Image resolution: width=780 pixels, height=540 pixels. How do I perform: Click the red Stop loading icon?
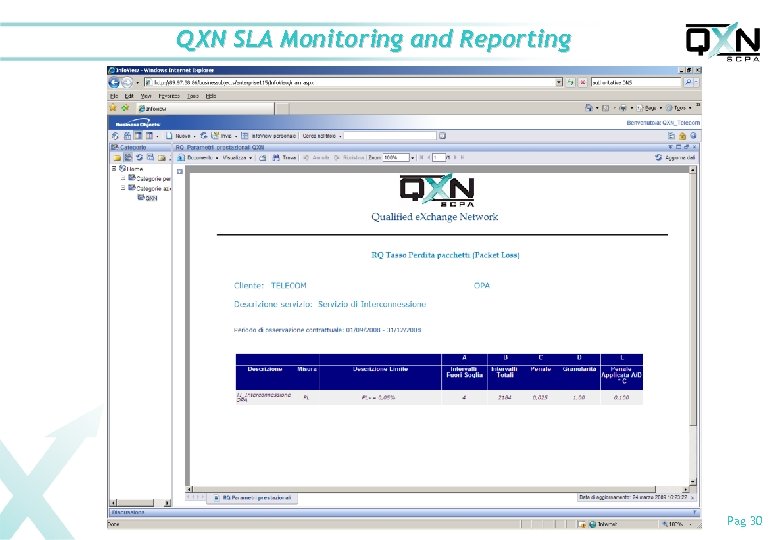point(582,82)
